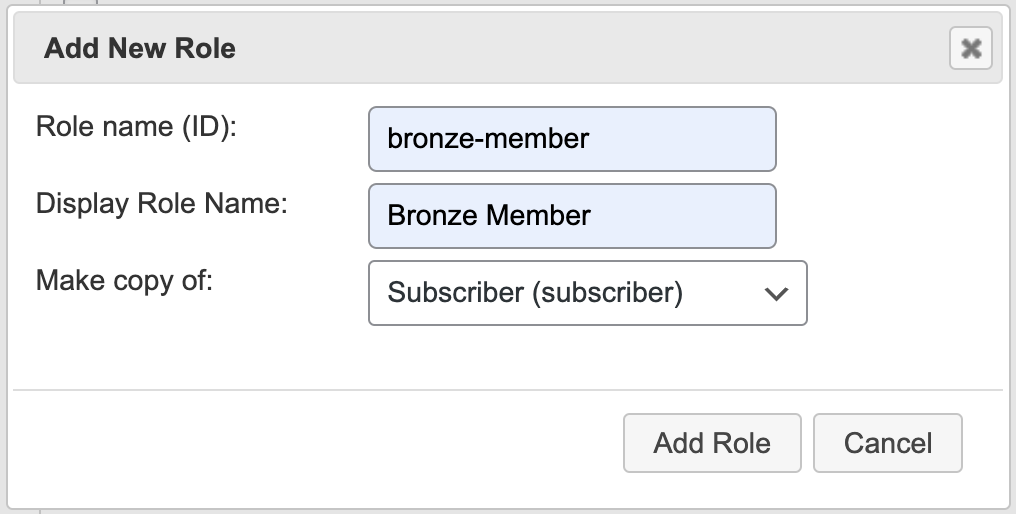Click the chevron arrow on role copy selector
The width and height of the screenshot is (1016, 514).
[776, 294]
